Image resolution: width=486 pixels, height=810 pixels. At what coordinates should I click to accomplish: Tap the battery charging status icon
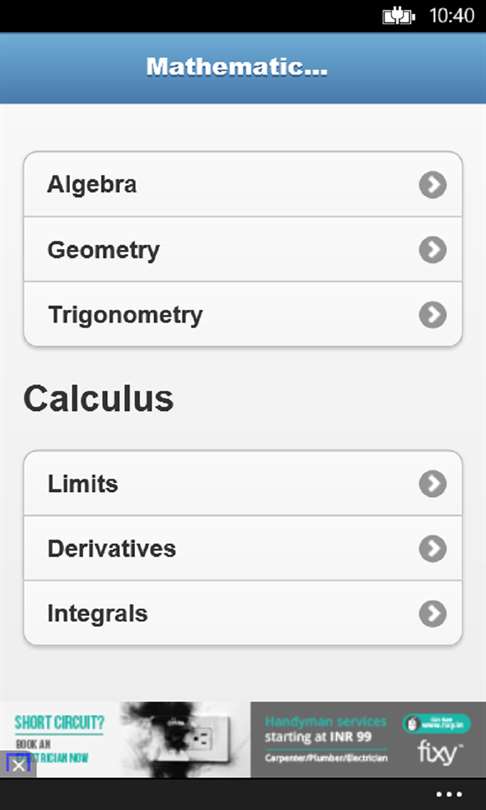398,16
